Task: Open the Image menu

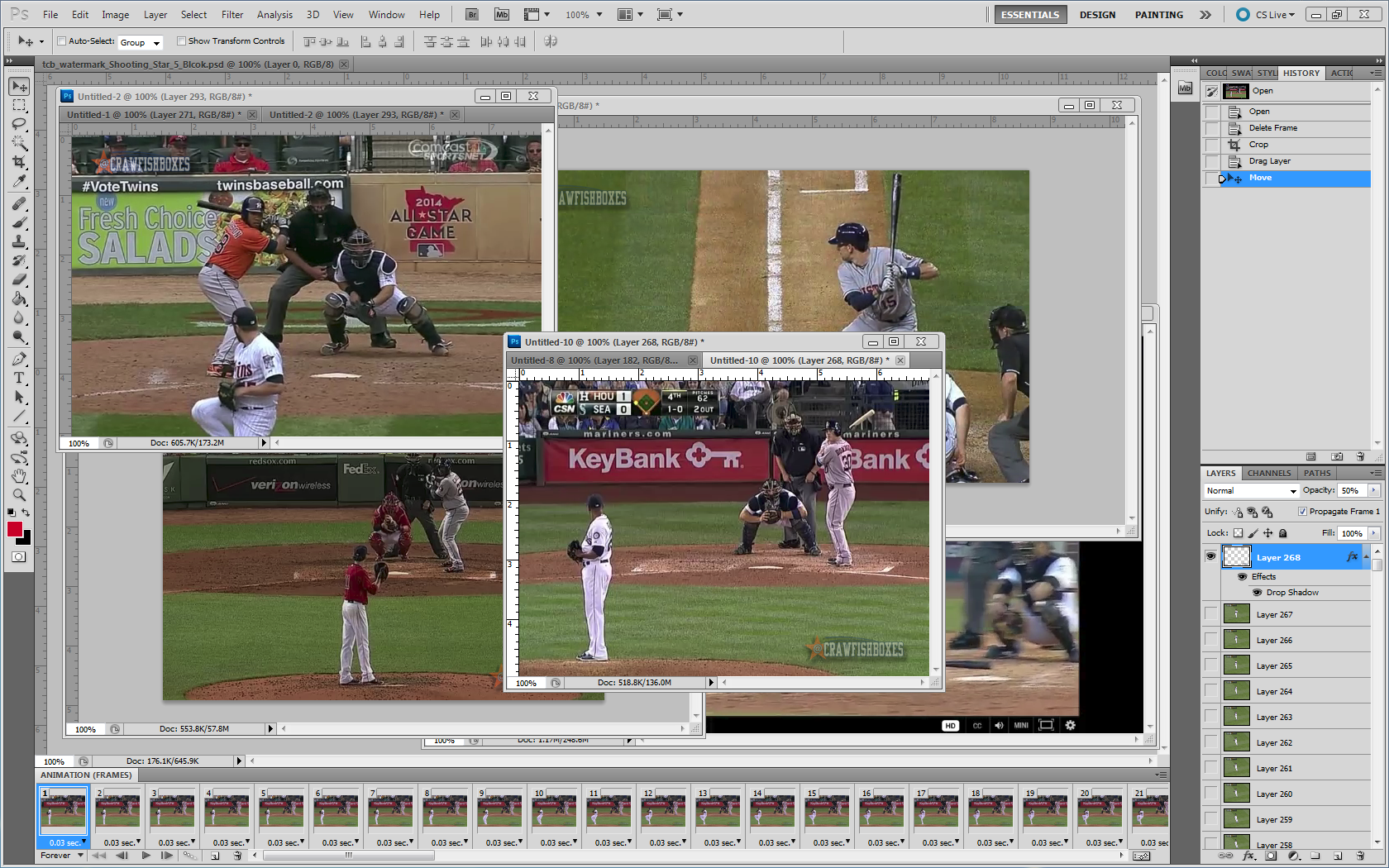Action: point(115,15)
